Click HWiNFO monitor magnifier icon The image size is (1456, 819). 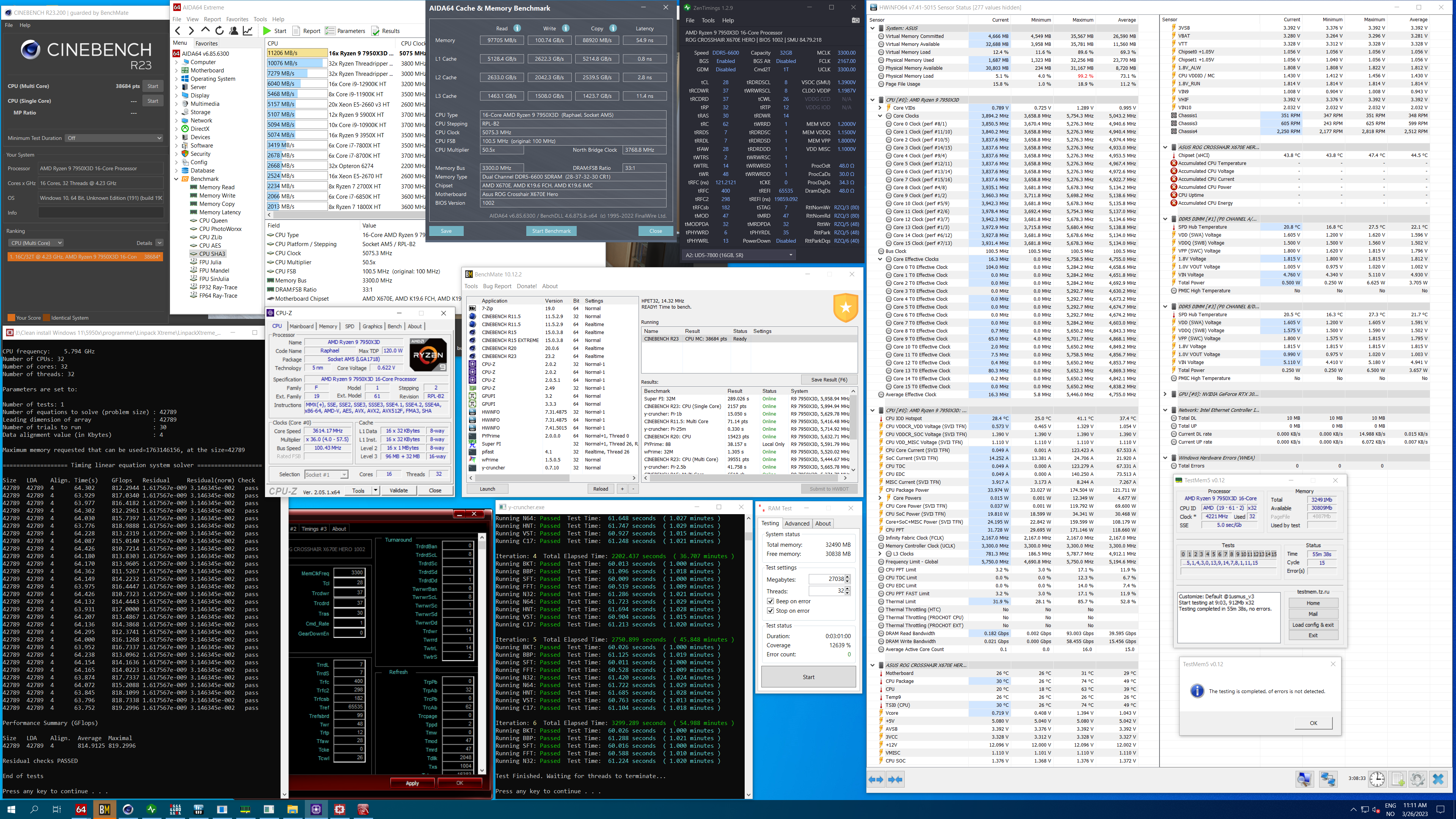1304,780
